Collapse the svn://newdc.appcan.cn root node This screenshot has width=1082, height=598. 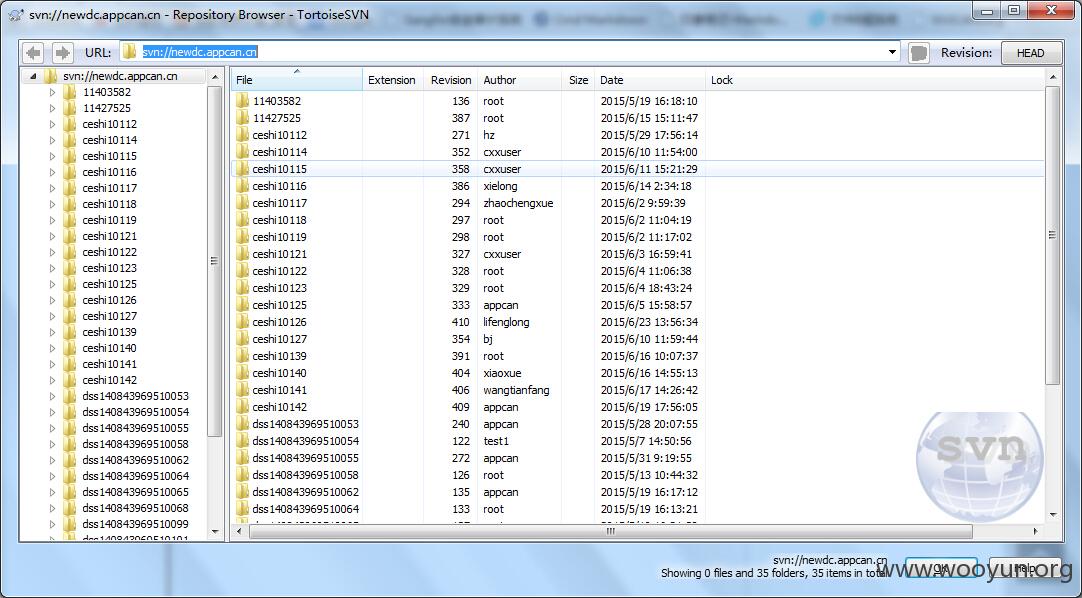[x=32, y=77]
